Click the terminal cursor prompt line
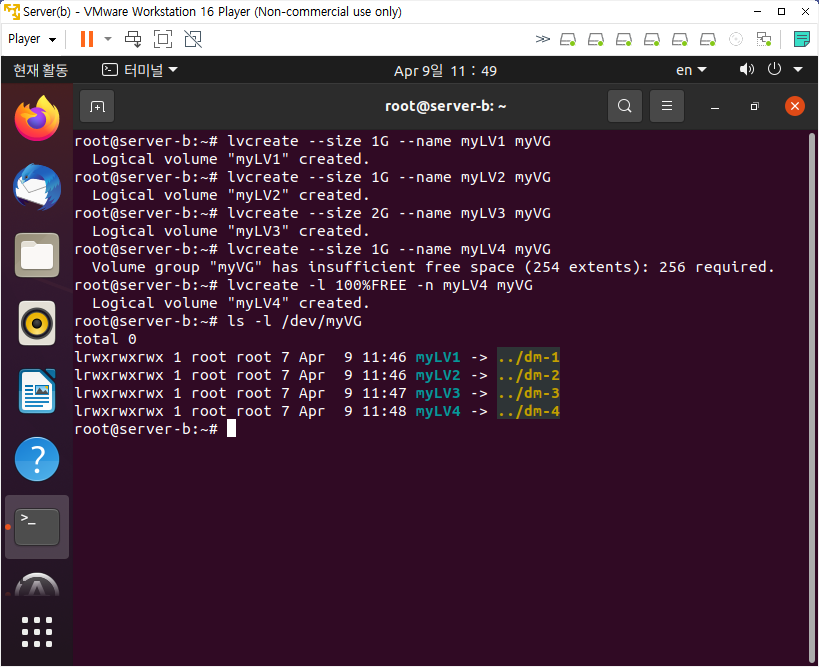Viewport: 819px width, 667px height. [155, 429]
